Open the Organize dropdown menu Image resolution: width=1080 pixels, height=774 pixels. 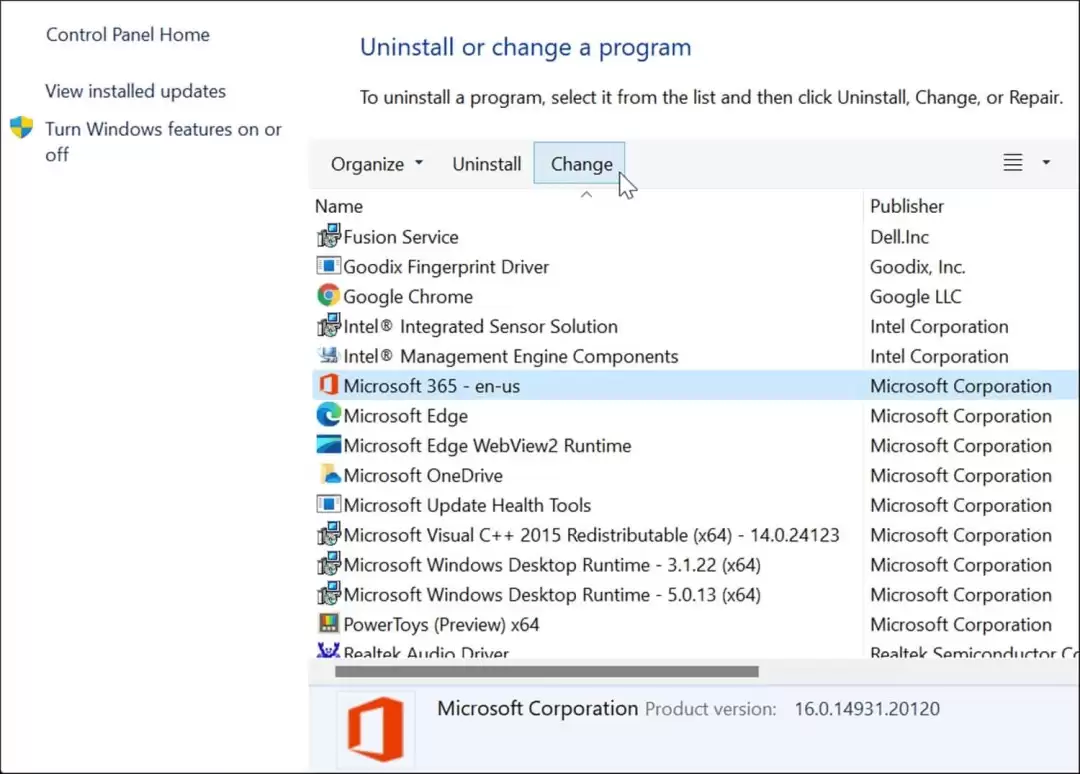tap(377, 164)
